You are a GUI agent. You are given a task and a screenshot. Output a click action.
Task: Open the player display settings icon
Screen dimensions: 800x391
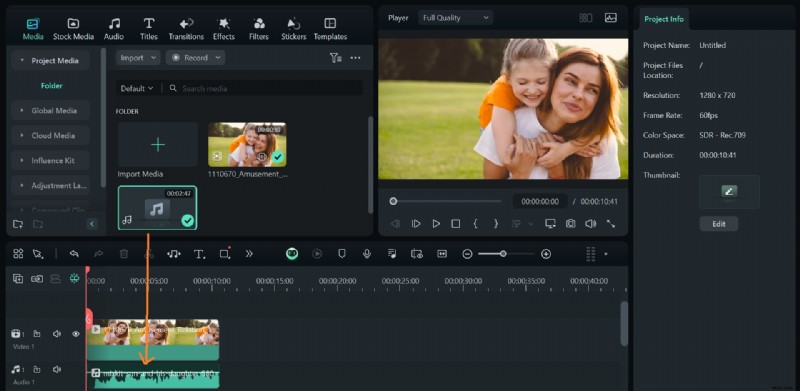[x=550, y=224]
